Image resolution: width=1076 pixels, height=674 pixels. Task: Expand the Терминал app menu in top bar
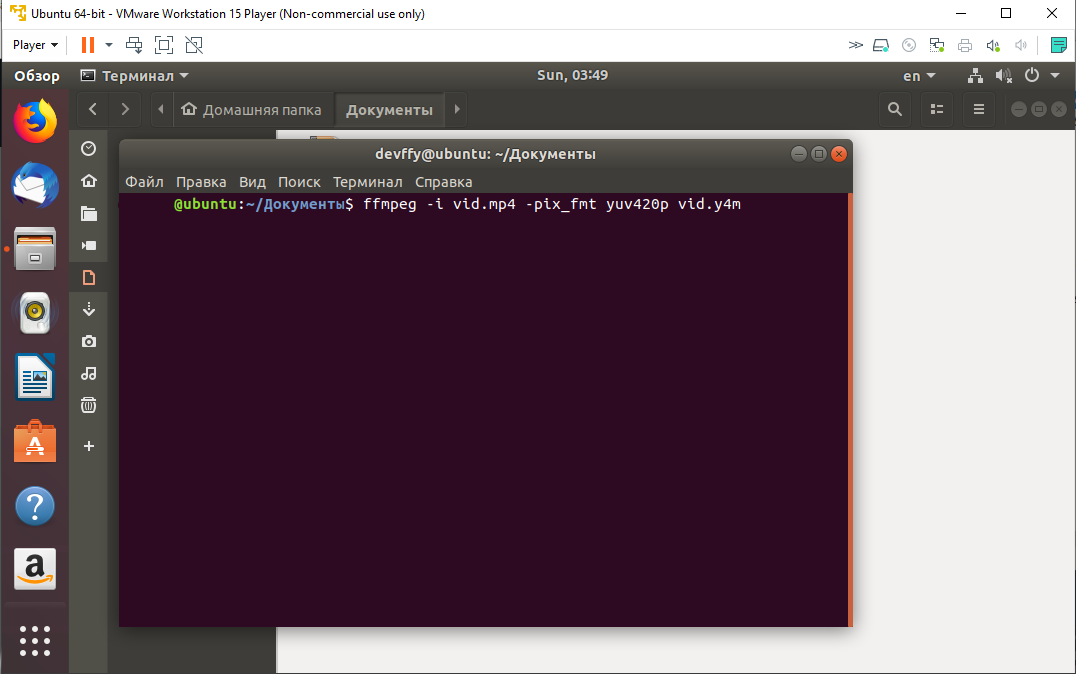[134, 76]
